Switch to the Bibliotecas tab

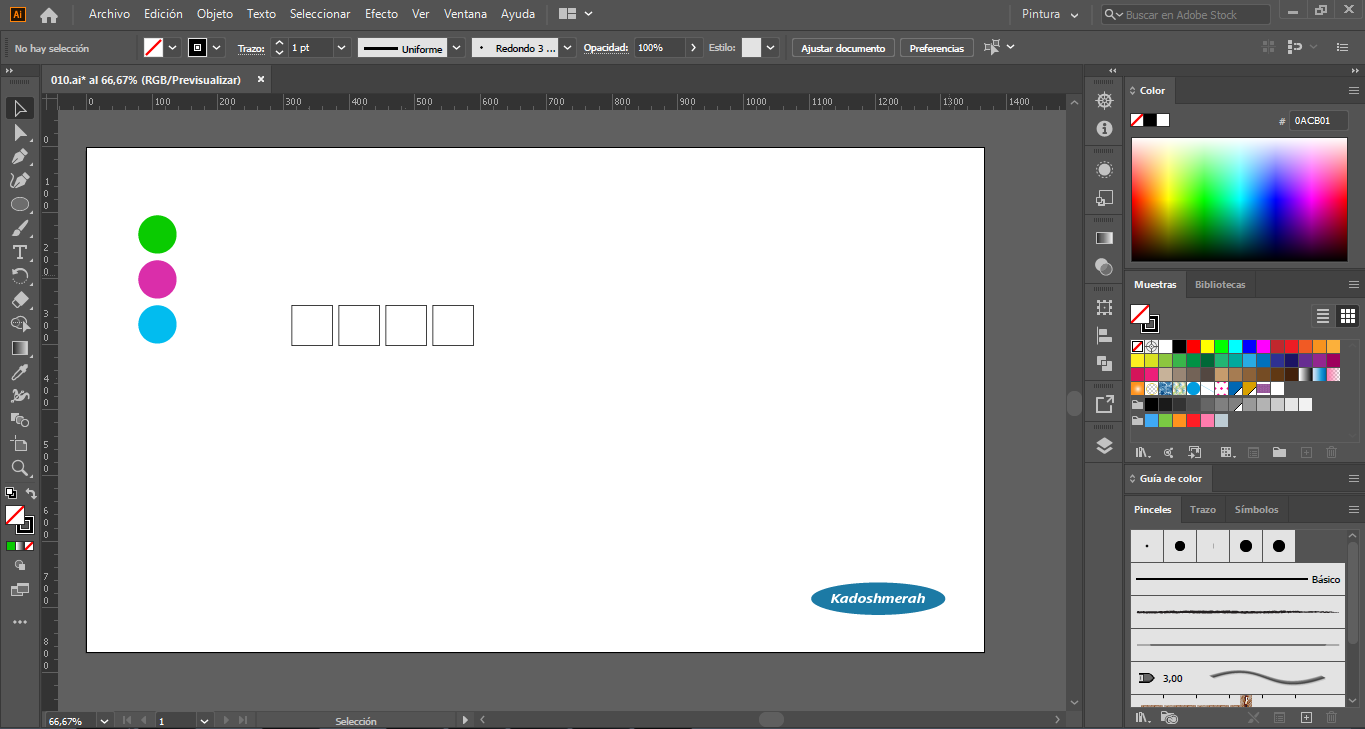pyautogui.click(x=1220, y=285)
